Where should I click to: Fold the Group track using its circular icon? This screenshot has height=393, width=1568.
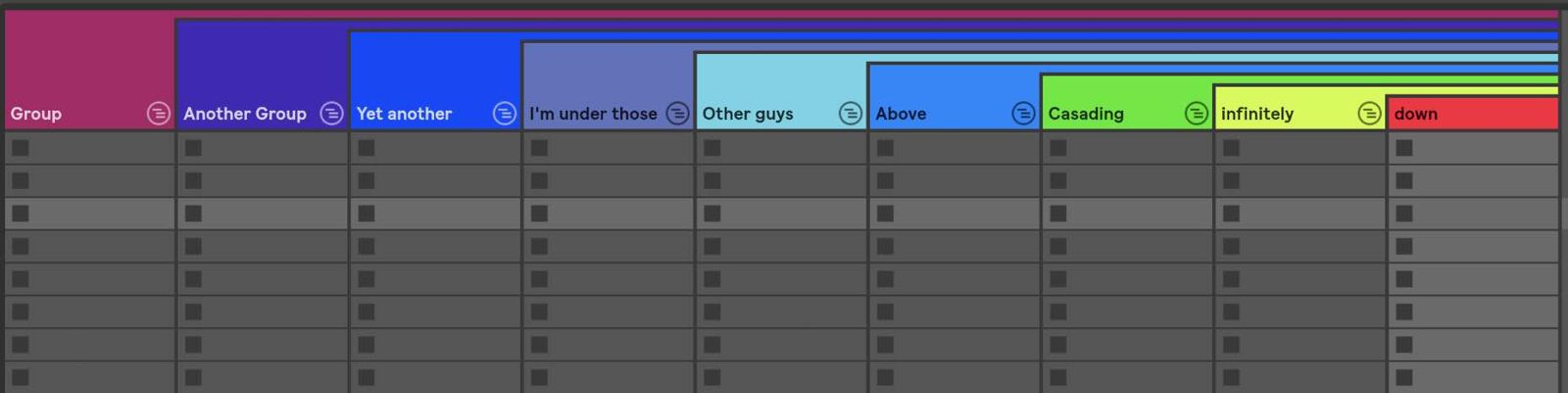click(158, 114)
